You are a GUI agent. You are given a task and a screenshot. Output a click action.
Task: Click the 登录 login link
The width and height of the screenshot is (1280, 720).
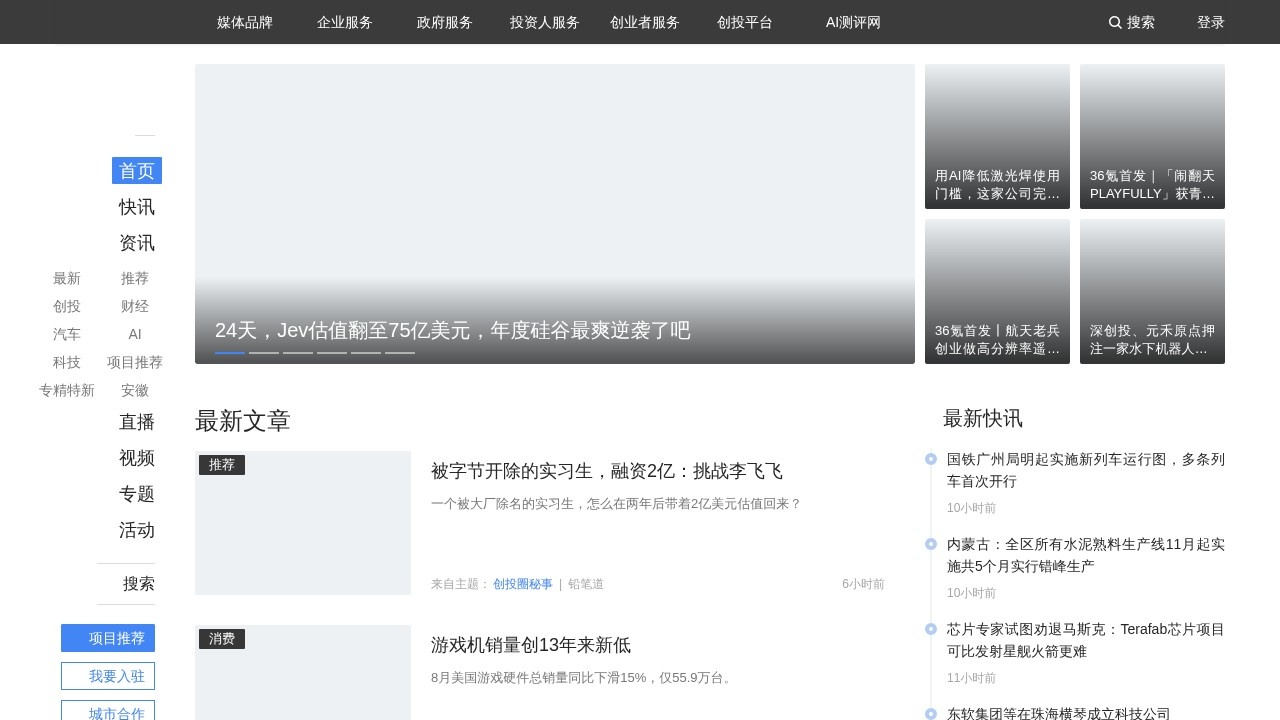[x=1211, y=22]
